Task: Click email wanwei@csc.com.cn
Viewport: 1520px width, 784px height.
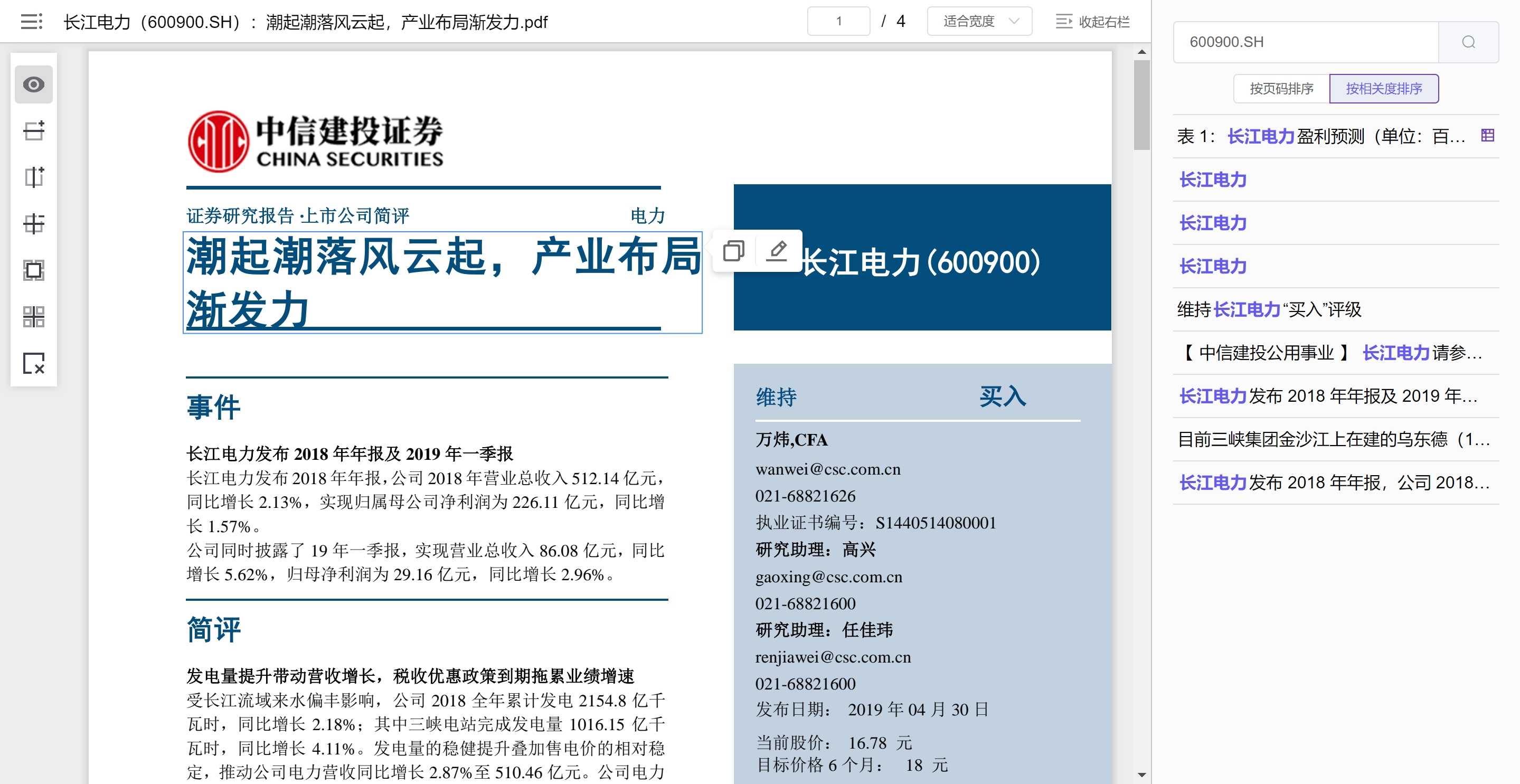Action: pyautogui.click(x=828, y=469)
